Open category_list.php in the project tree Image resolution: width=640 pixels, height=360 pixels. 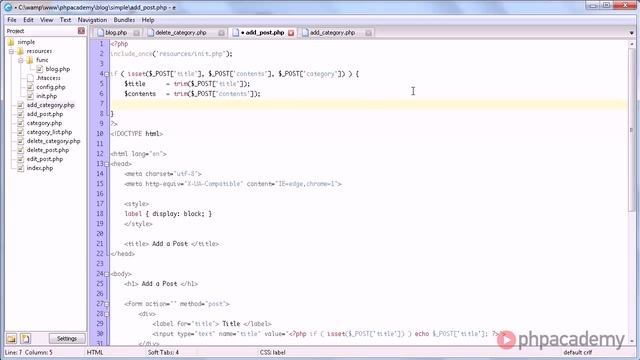(49, 132)
